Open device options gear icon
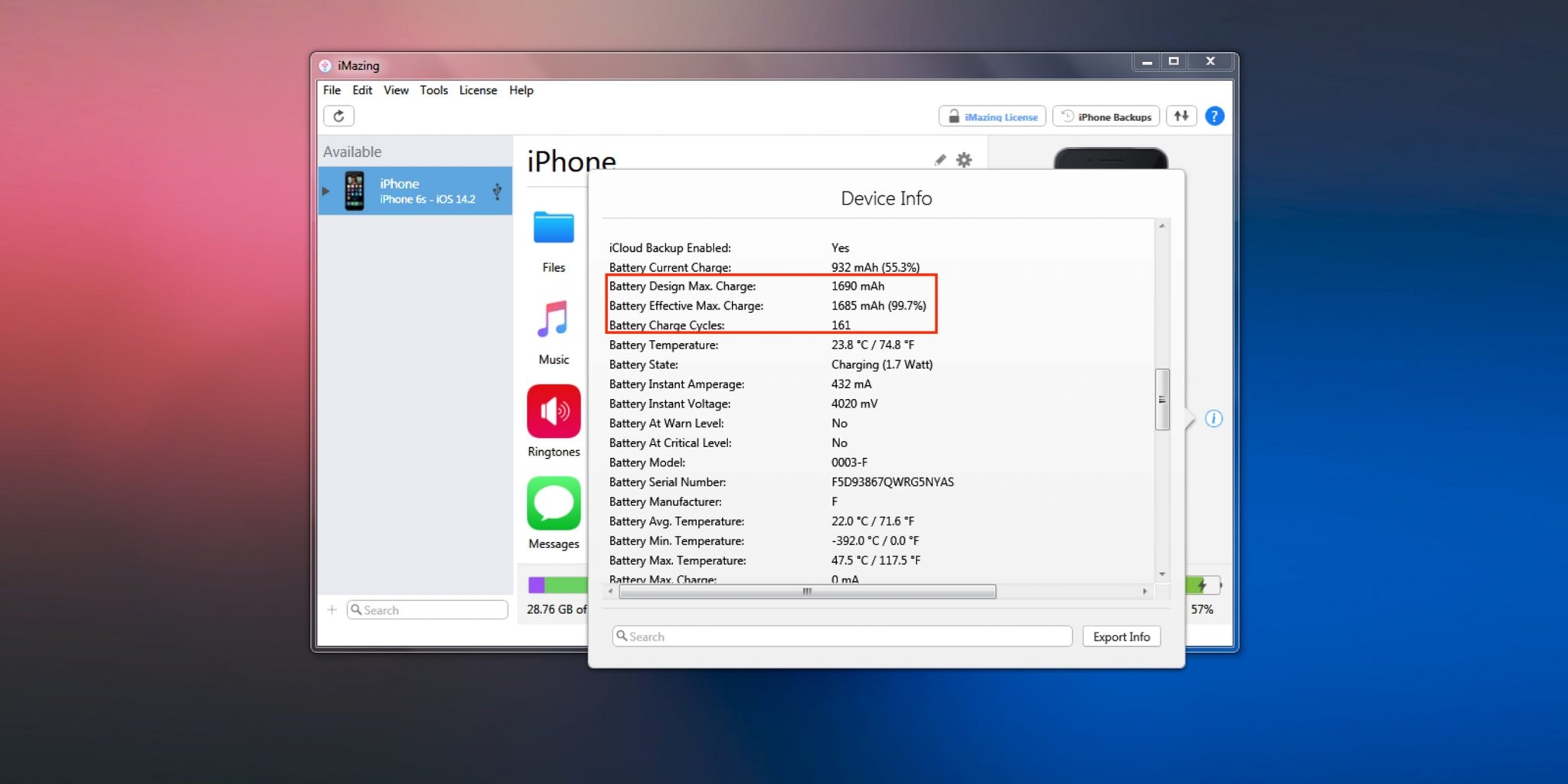The image size is (1568, 784). click(x=964, y=160)
